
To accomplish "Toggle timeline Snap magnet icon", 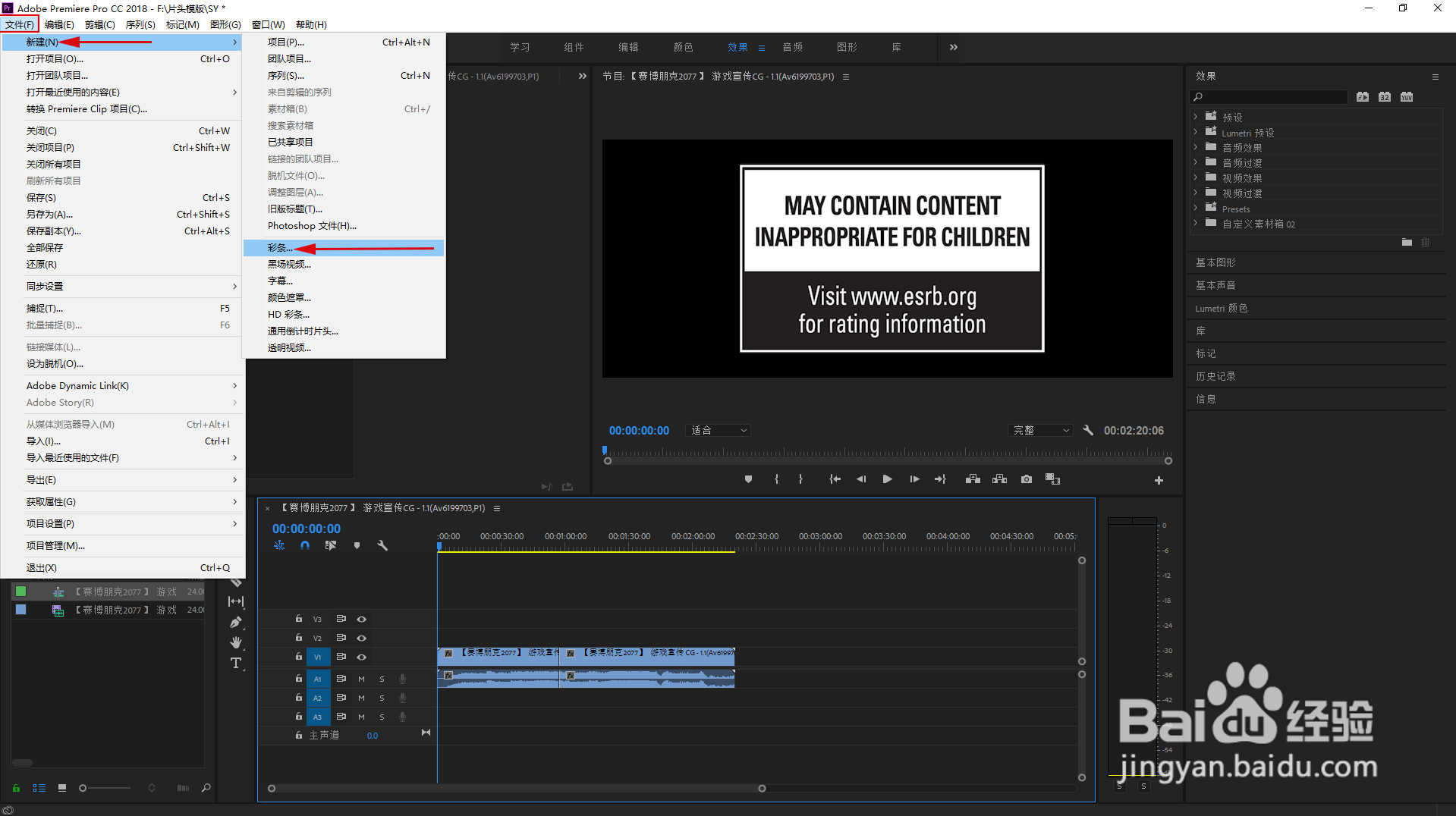I will coord(305,545).
